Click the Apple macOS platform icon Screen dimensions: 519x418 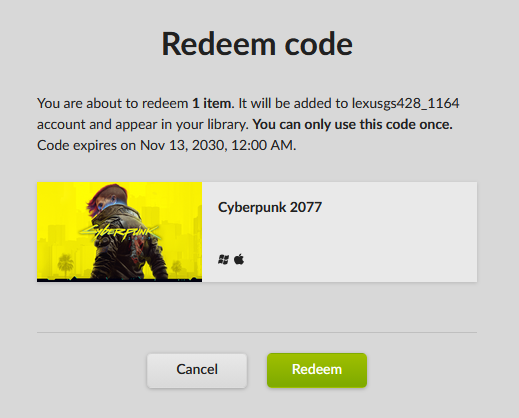pyautogui.click(x=239, y=259)
